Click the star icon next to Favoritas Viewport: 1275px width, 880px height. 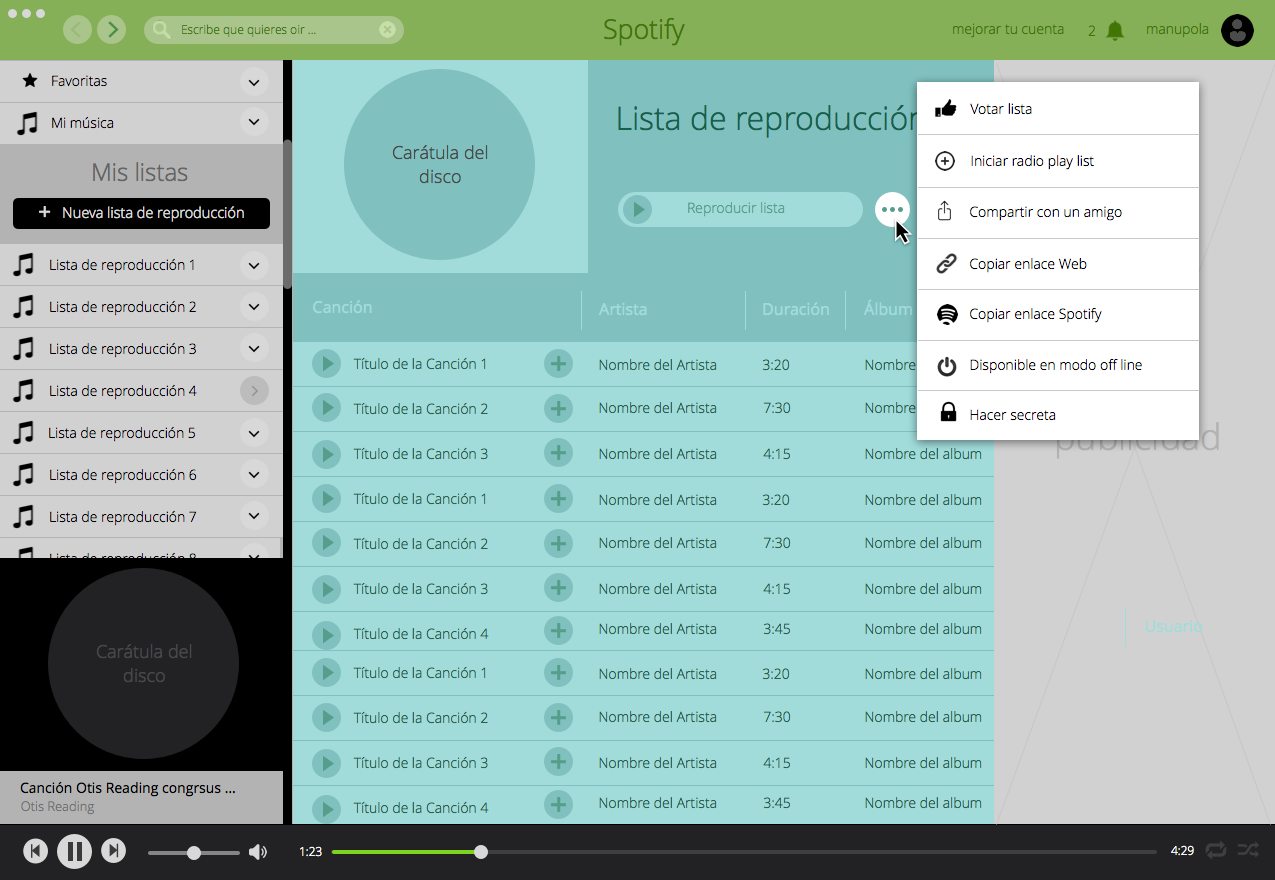pos(30,80)
